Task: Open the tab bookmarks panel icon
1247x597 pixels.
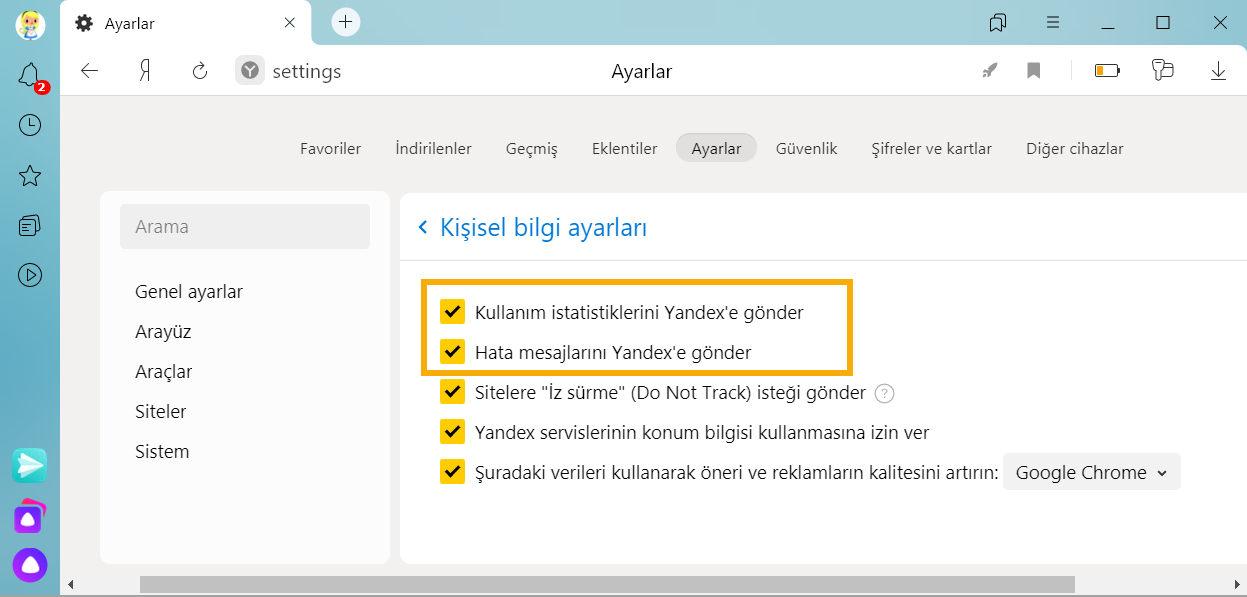Action: click(997, 22)
